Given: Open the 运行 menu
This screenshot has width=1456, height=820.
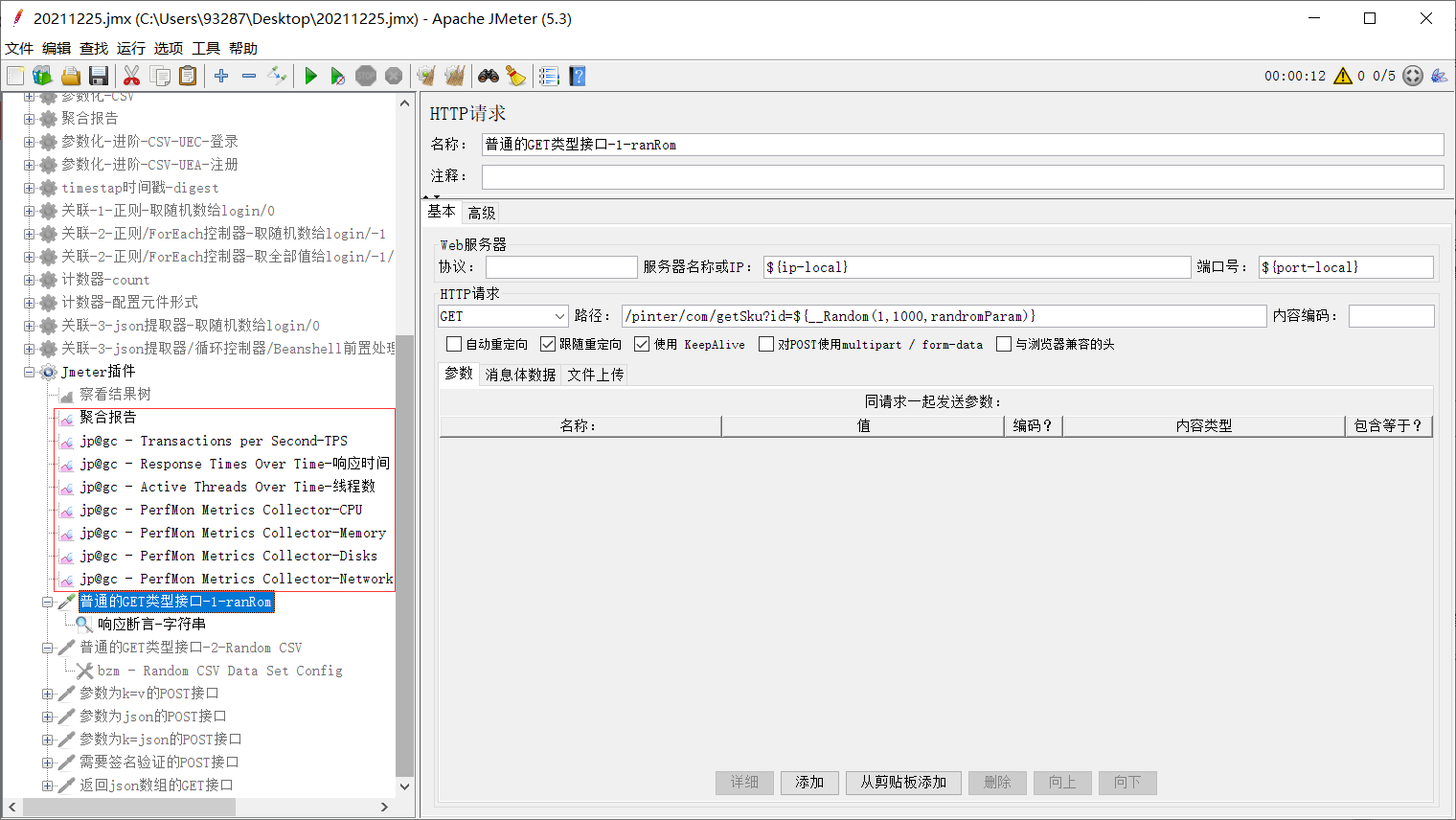Looking at the screenshot, I should [x=131, y=48].
